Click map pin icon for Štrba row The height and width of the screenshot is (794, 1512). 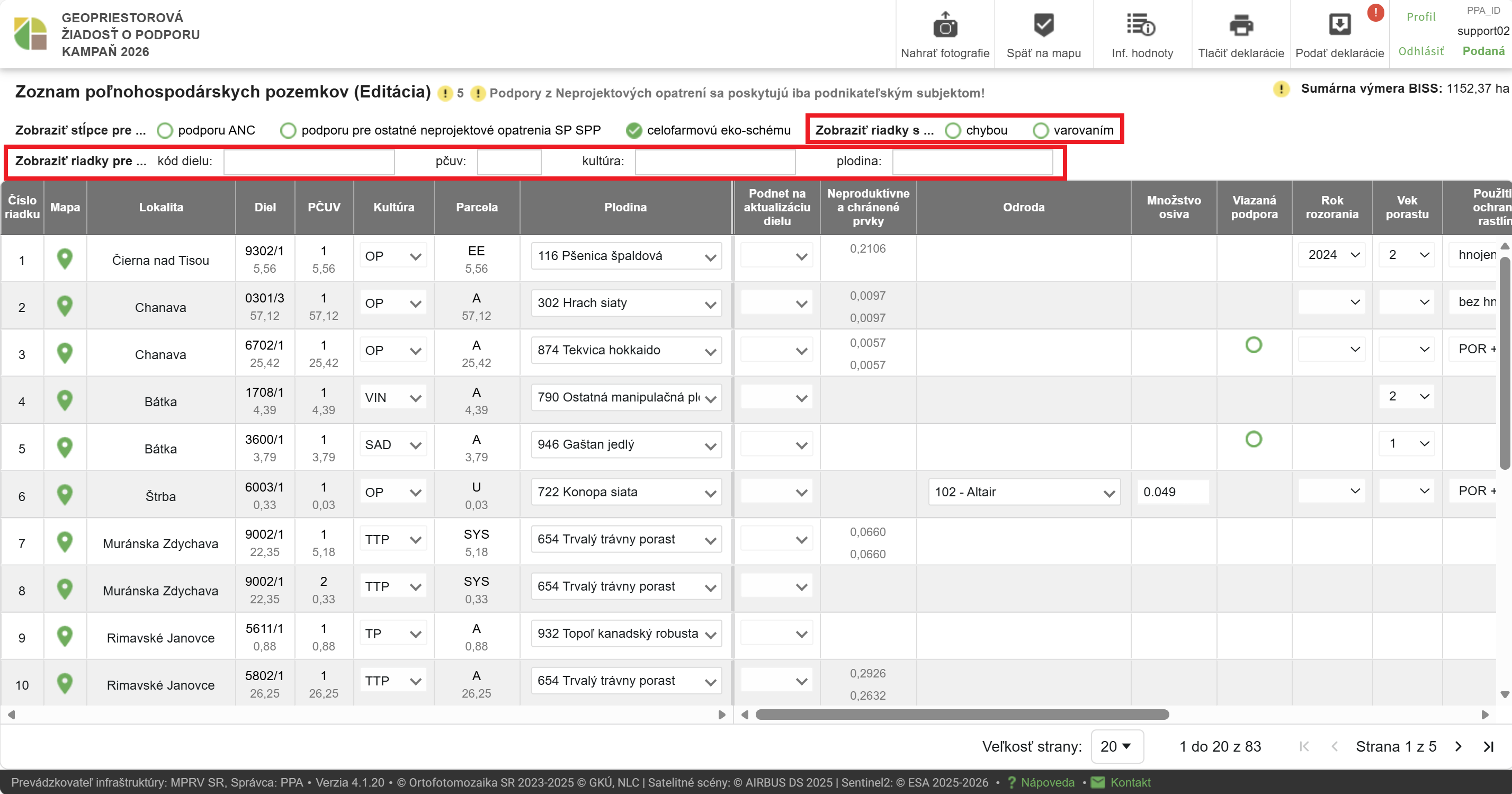point(65,495)
